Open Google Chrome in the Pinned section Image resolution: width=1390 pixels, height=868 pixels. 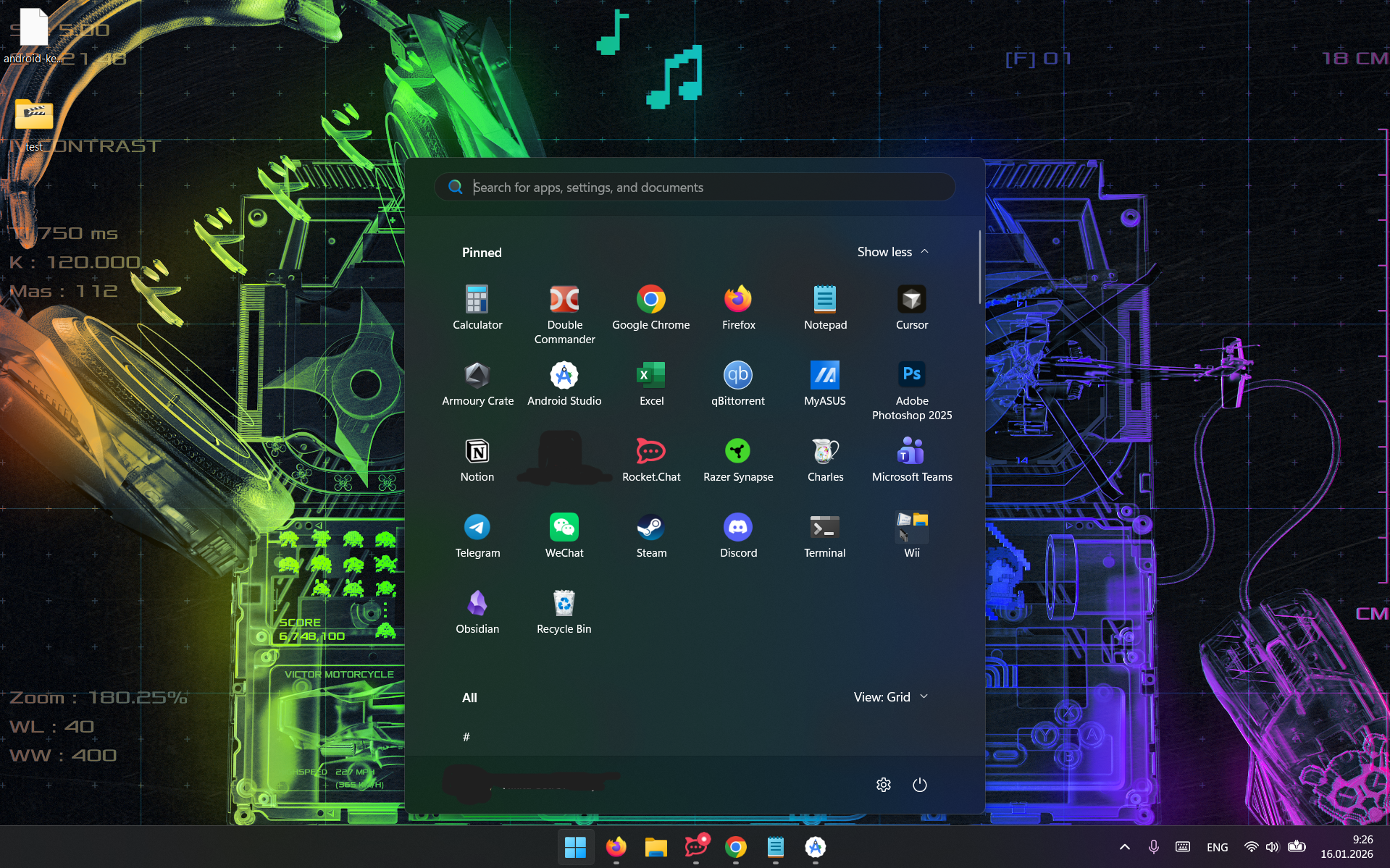point(651,308)
